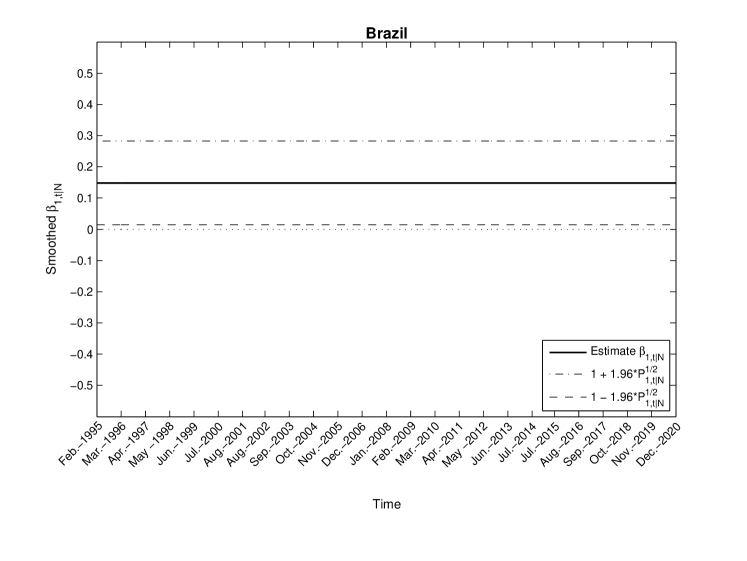This screenshot has width=747, height=561.
Task: Click the 'Nov.−2005' date label
Action: click(x=321, y=444)
